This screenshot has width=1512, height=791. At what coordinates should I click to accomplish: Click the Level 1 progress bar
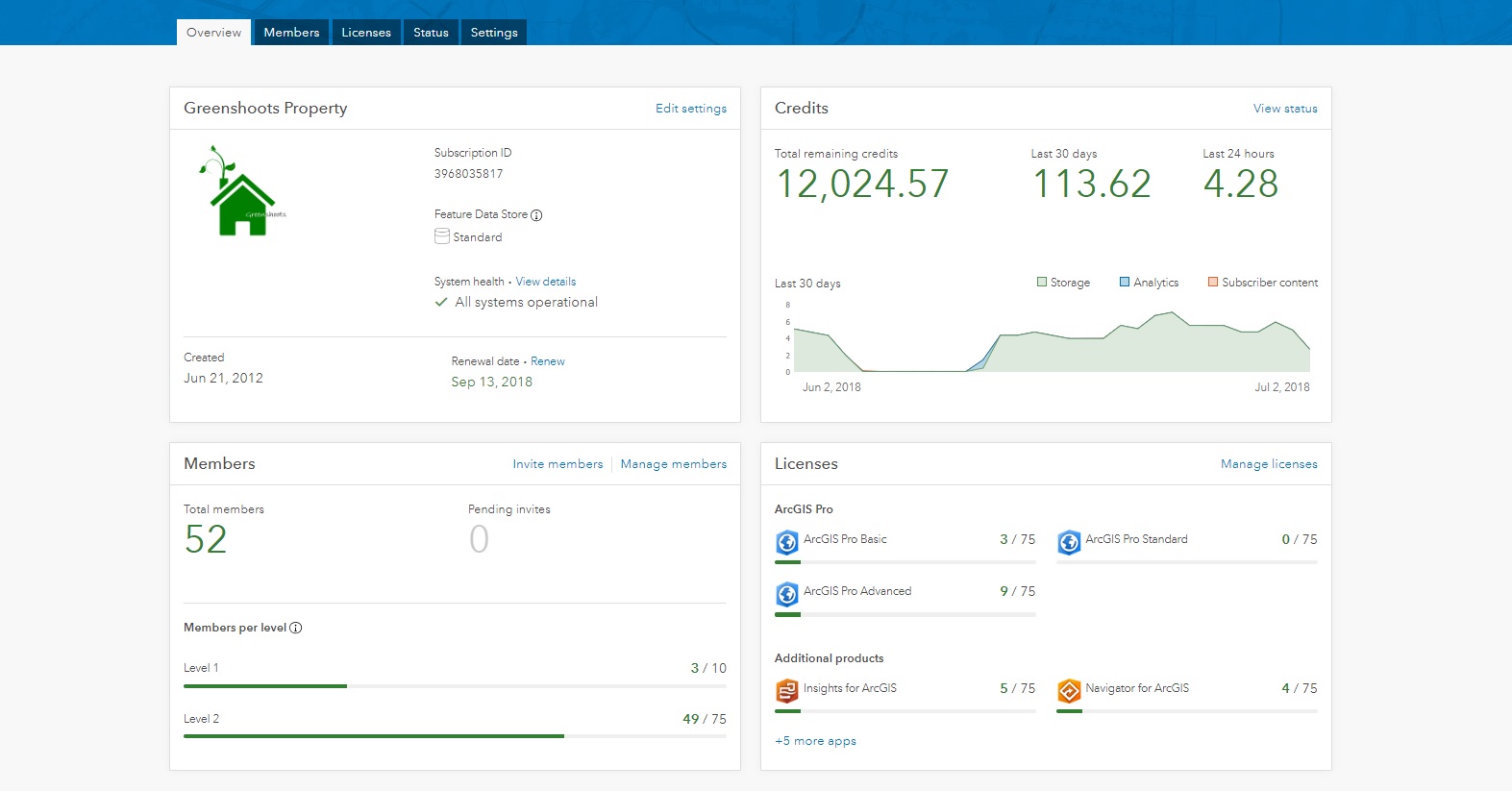[455, 686]
